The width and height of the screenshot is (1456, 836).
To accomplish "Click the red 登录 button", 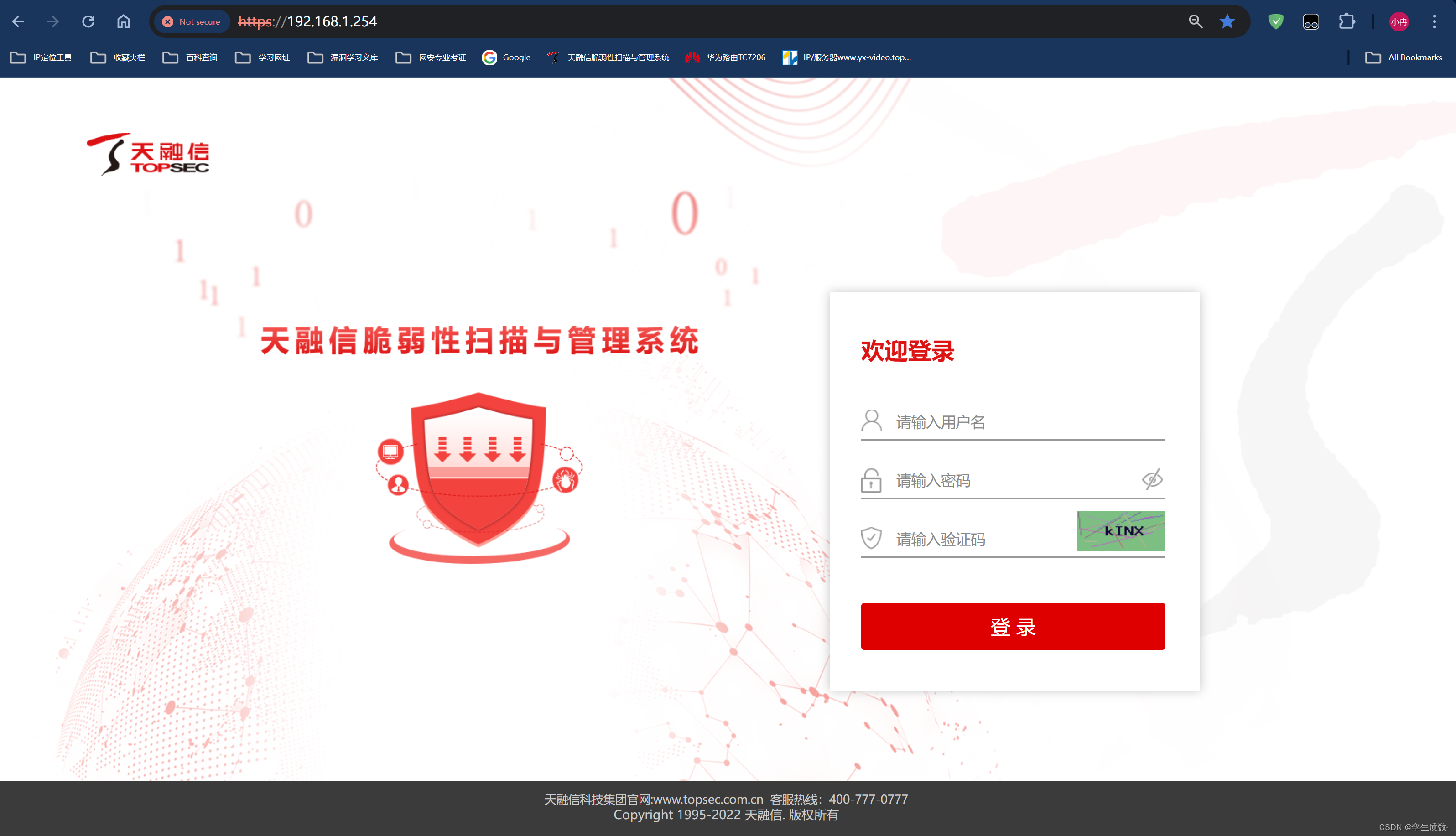I will click(x=1013, y=626).
